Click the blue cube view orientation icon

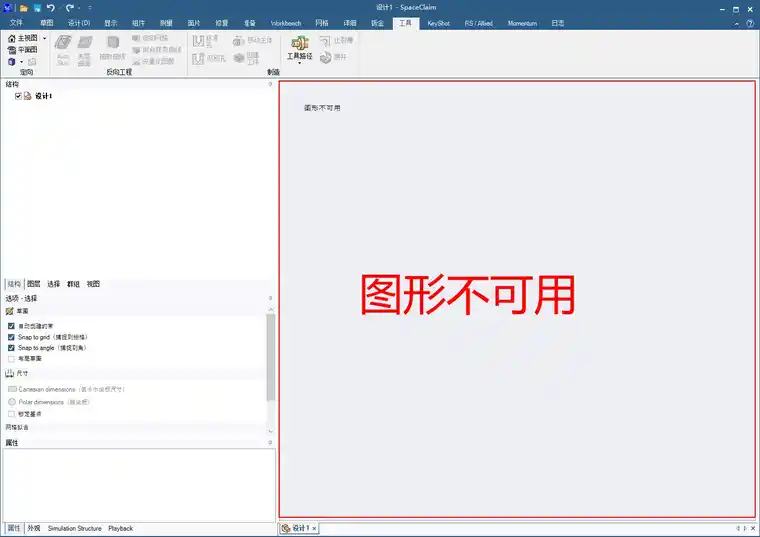pos(12,62)
